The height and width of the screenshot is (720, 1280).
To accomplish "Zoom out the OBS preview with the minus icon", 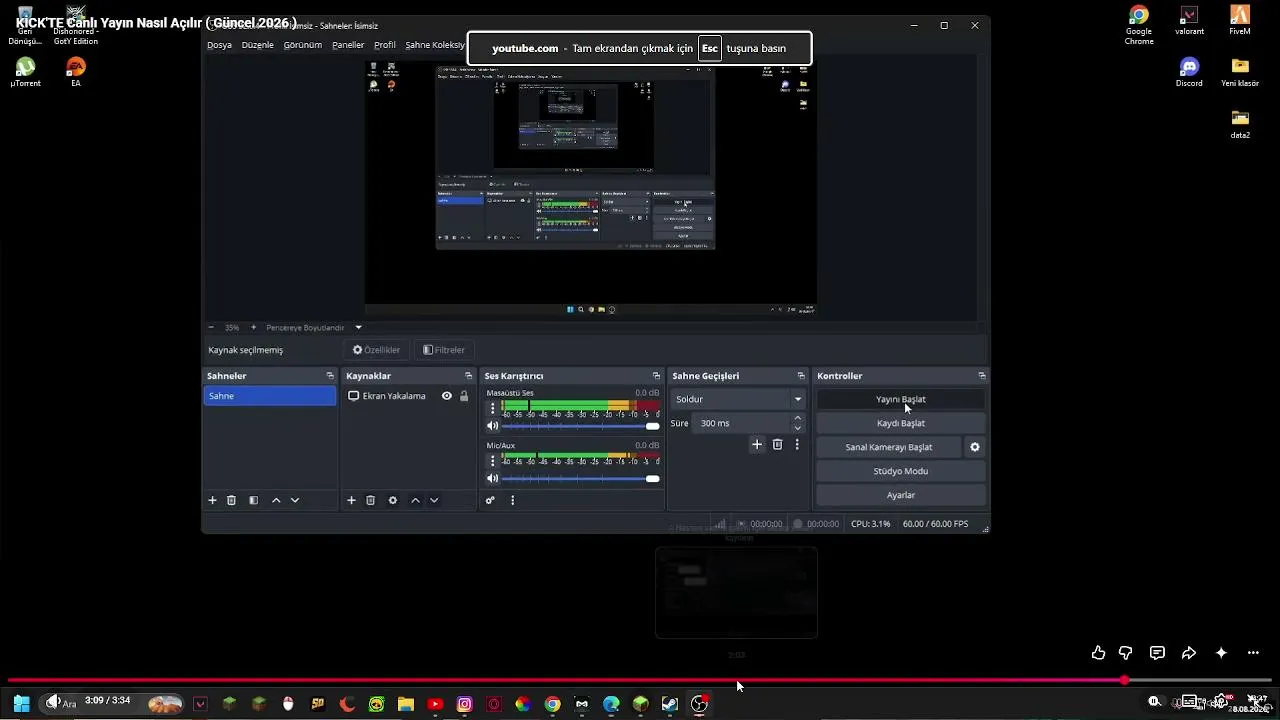I will 211,327.
